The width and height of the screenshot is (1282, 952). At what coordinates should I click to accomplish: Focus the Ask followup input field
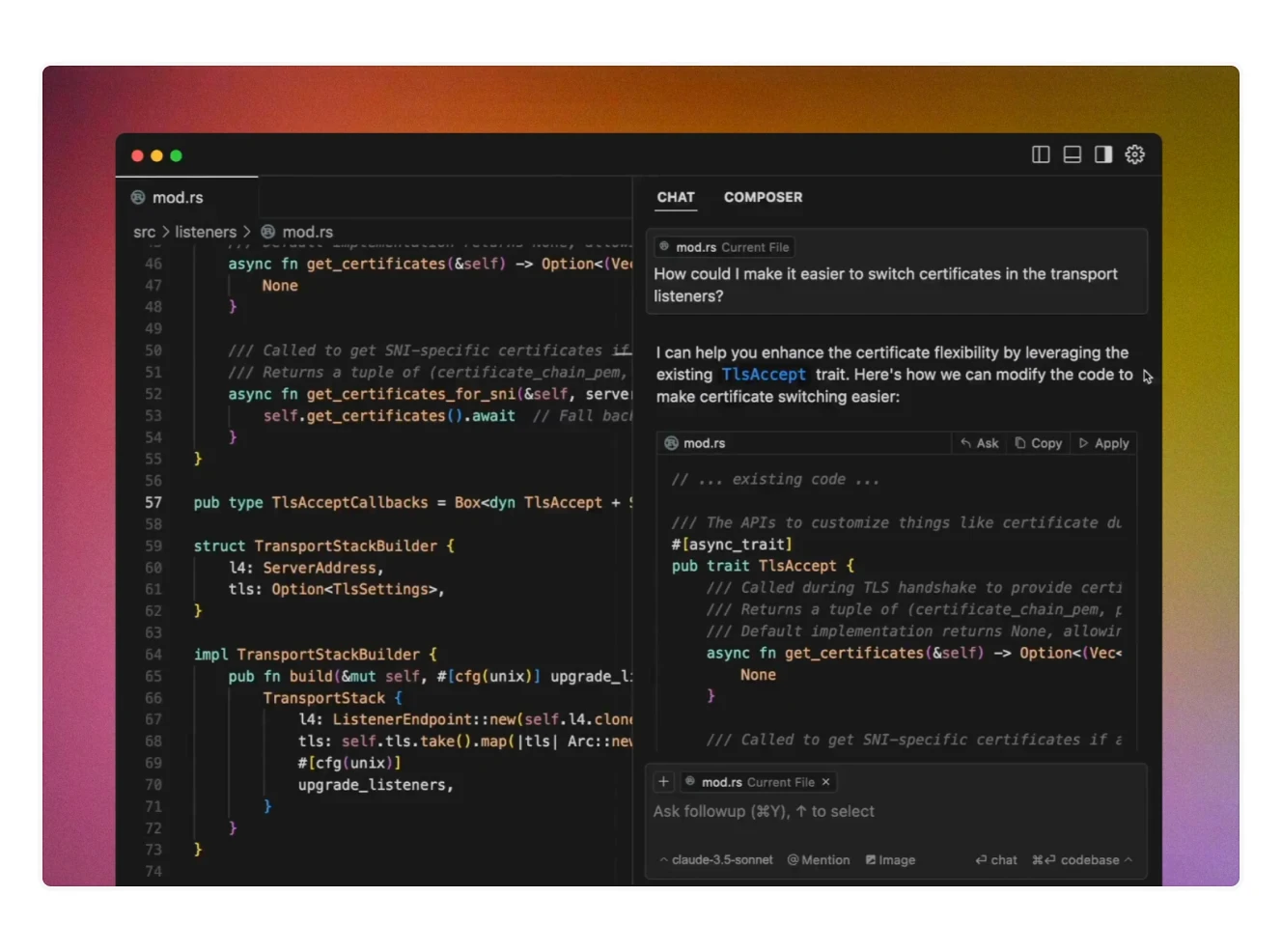pyautogui.click(x=896, y=812)
